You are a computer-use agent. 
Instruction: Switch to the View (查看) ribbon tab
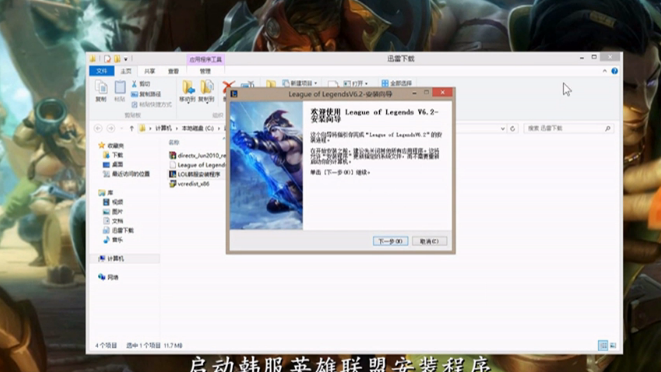point(173,71)
